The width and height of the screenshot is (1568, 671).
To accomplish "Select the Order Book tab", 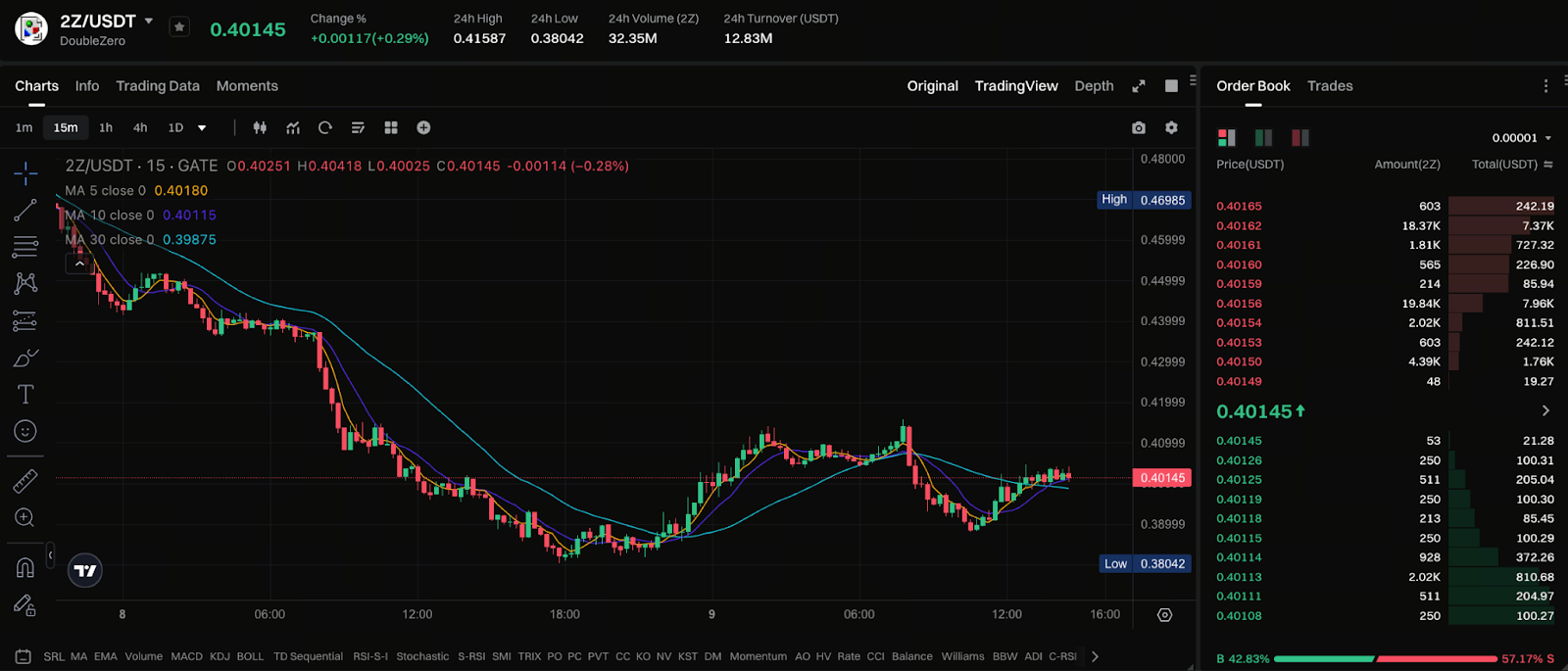I will [x=1253, y=86].
